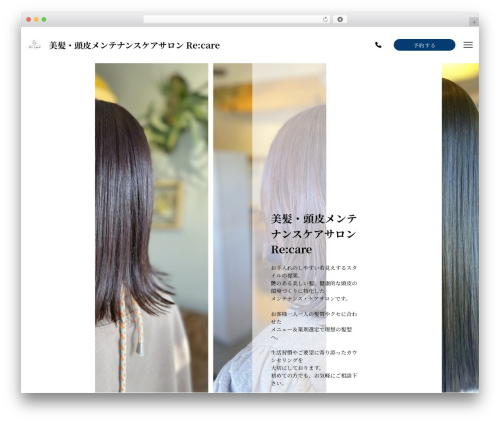Select the dark brown bob hair photo

point(151,228)
